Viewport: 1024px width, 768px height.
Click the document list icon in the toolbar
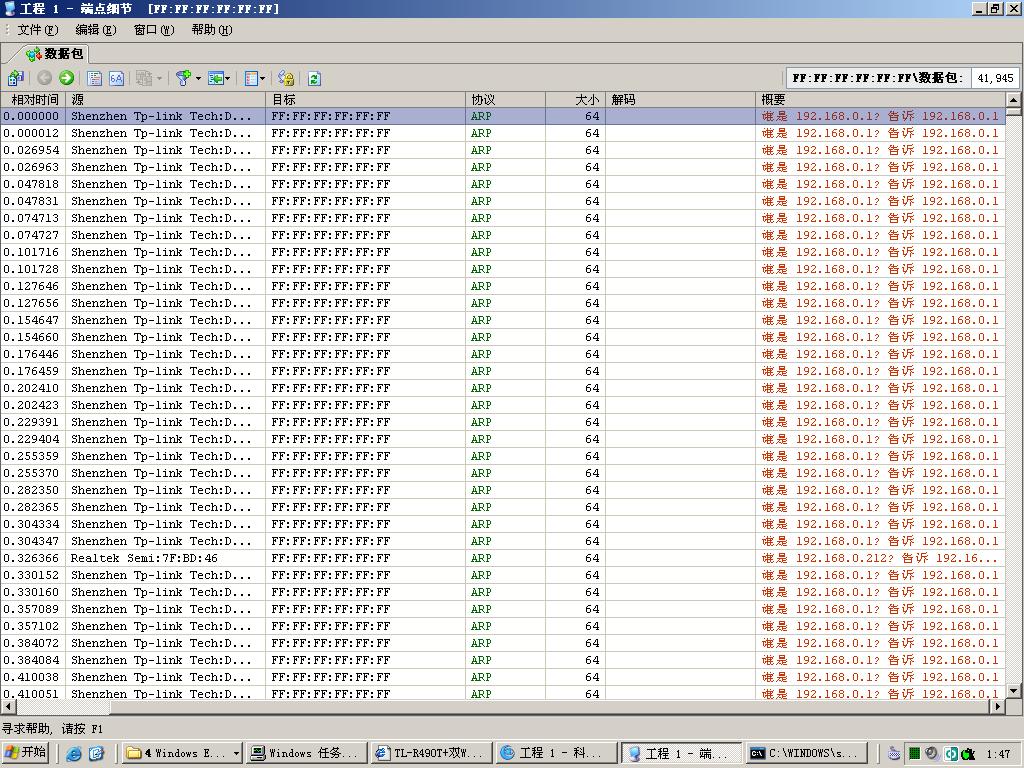95,78
